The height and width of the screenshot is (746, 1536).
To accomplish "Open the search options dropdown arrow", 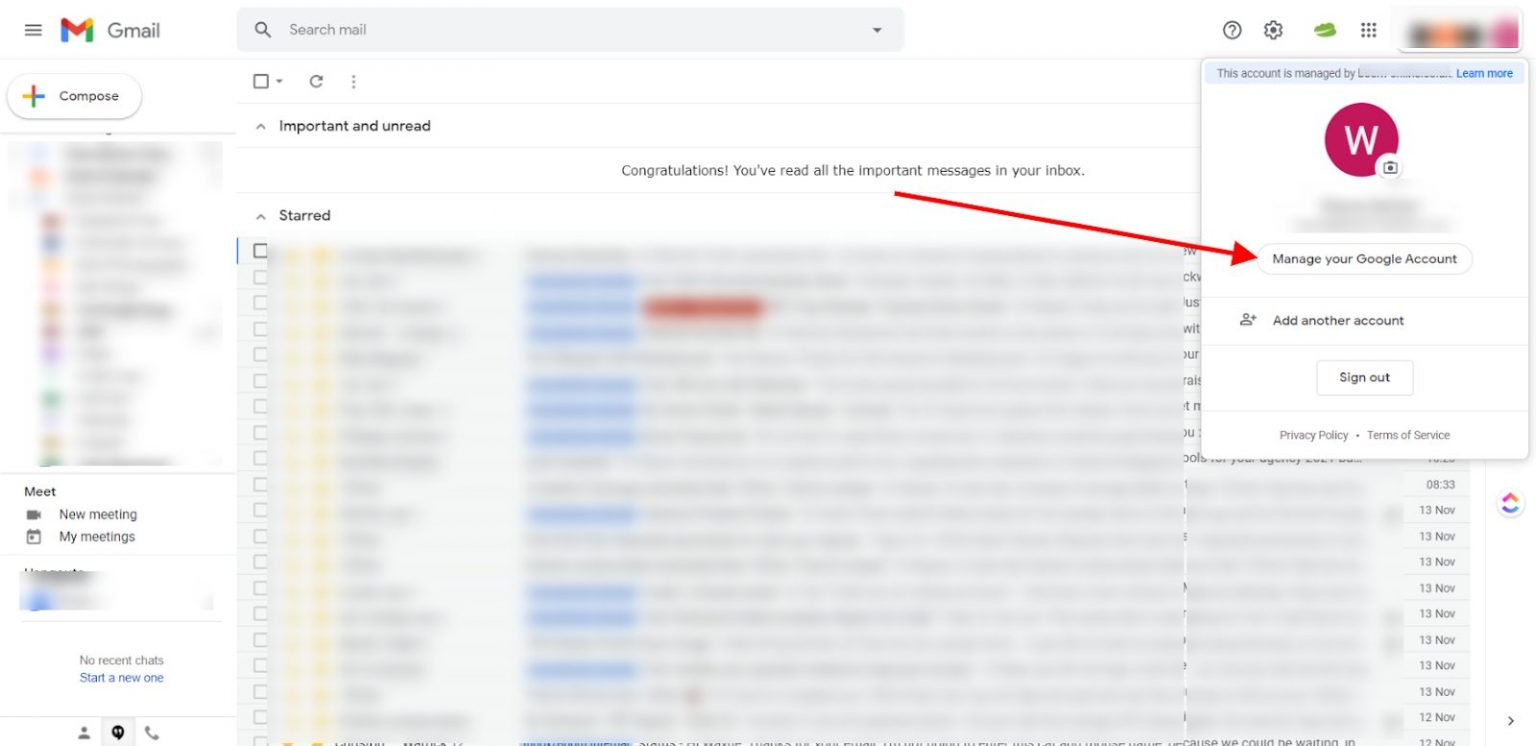I will [877, 30].
